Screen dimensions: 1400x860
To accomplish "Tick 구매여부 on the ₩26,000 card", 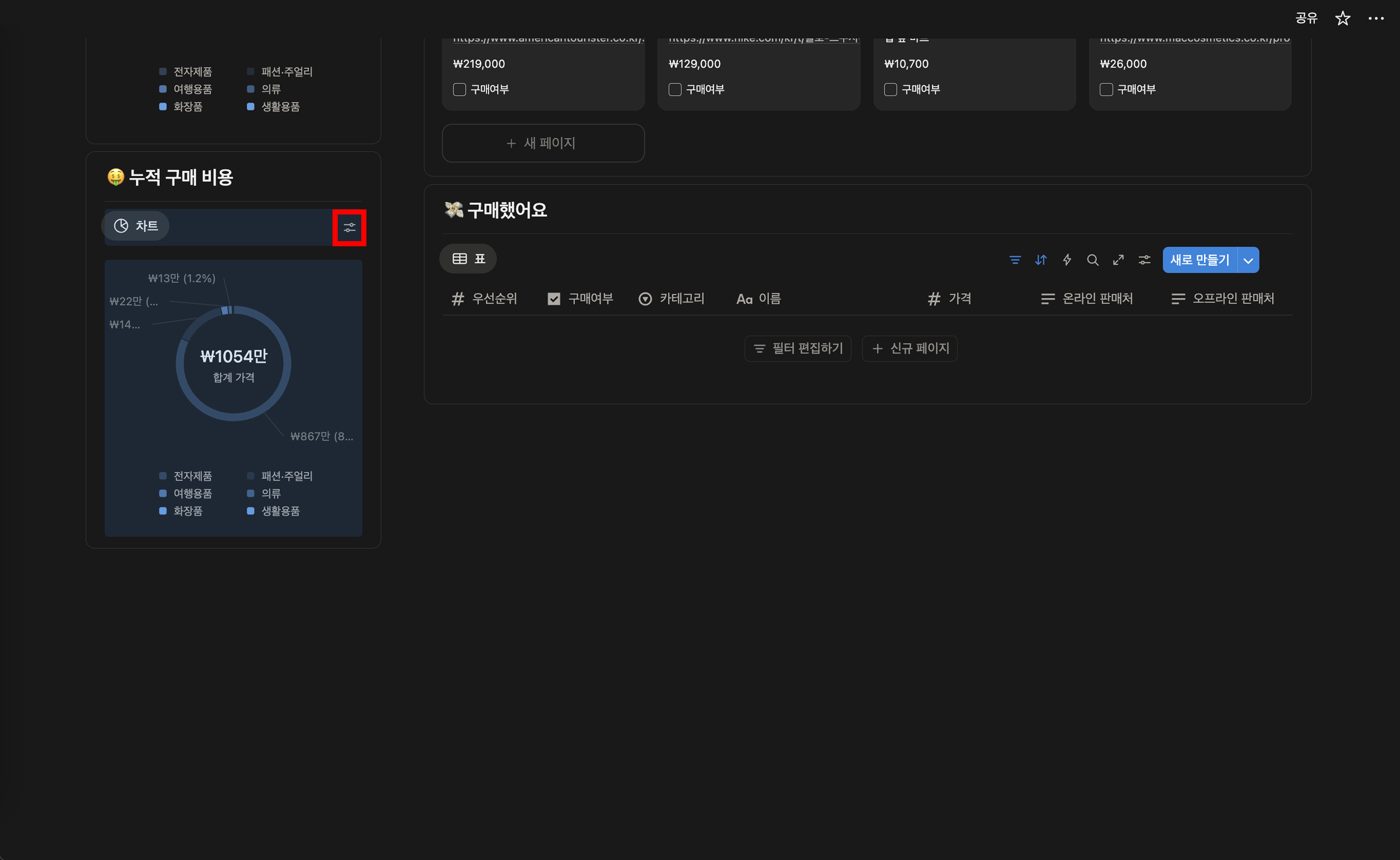I will [1106, 89].
